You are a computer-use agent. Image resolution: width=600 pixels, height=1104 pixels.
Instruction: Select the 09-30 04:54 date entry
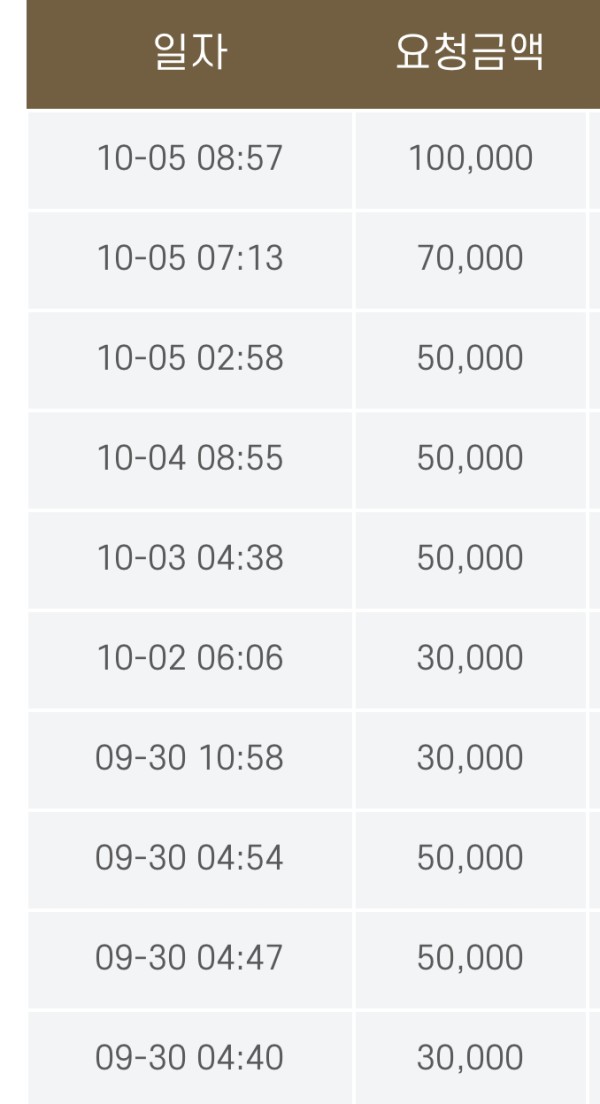(x=190, y=858)
